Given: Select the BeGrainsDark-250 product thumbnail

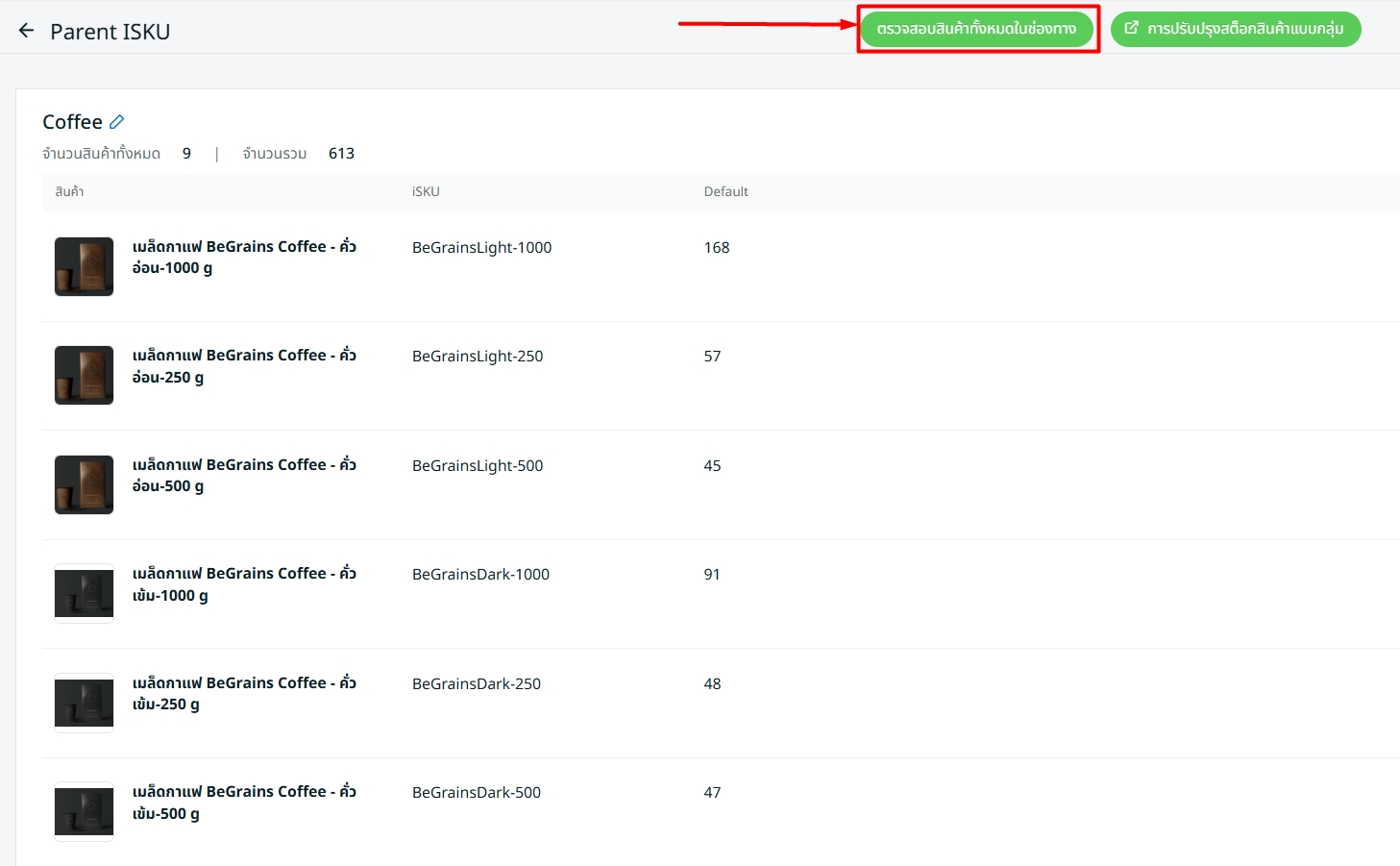Looking at the screenshot, I should (85, 703).
